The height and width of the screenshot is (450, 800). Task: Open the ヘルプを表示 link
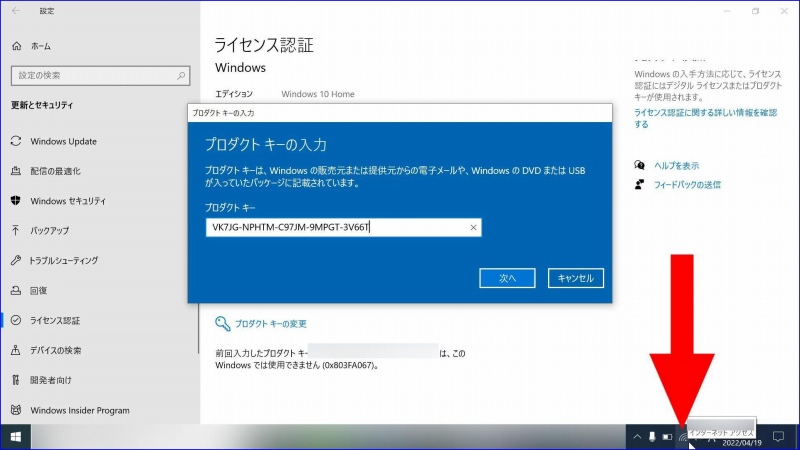[676, 165]
